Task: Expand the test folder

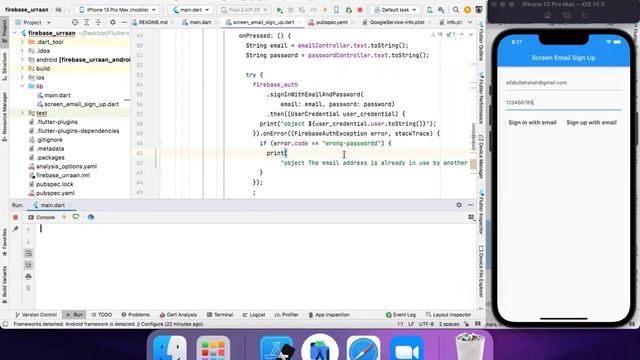Action: point(22,113)
